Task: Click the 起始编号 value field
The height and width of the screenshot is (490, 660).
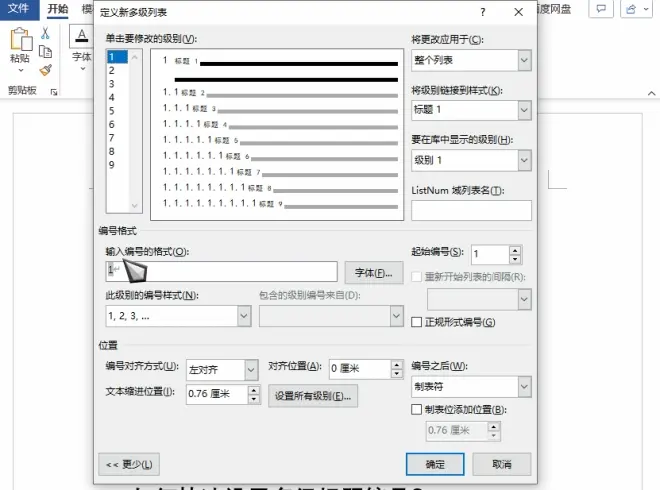Action: (490, 254)
